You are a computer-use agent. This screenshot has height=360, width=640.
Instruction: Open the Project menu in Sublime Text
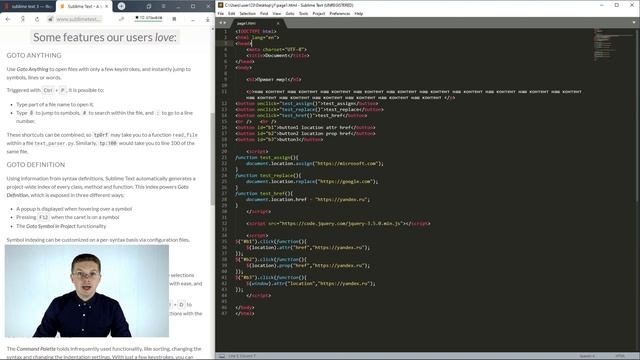319,13
